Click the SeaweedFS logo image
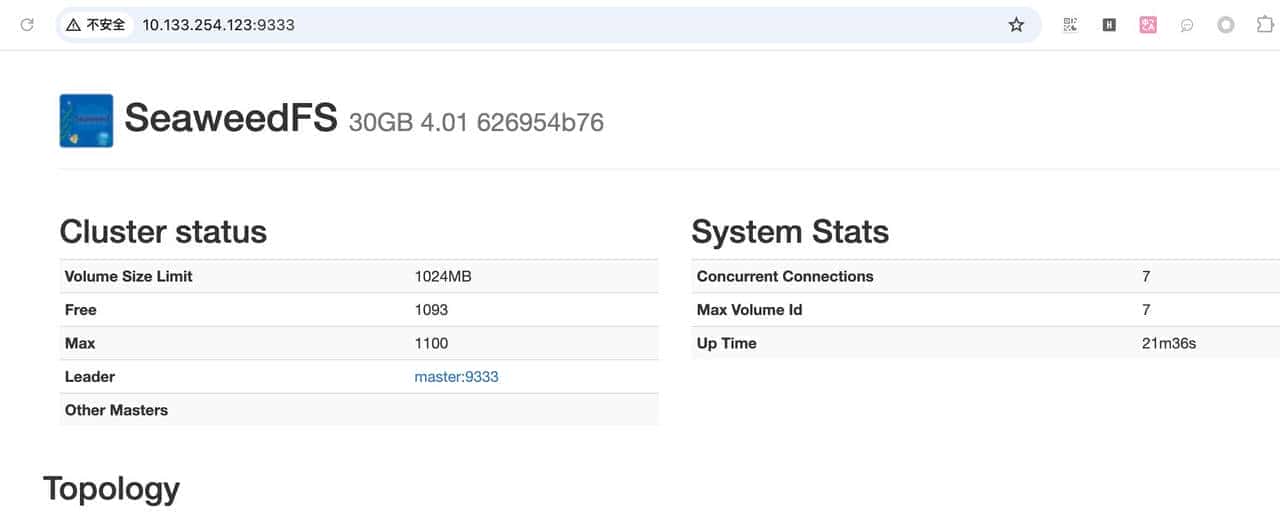 click(86, 121)
